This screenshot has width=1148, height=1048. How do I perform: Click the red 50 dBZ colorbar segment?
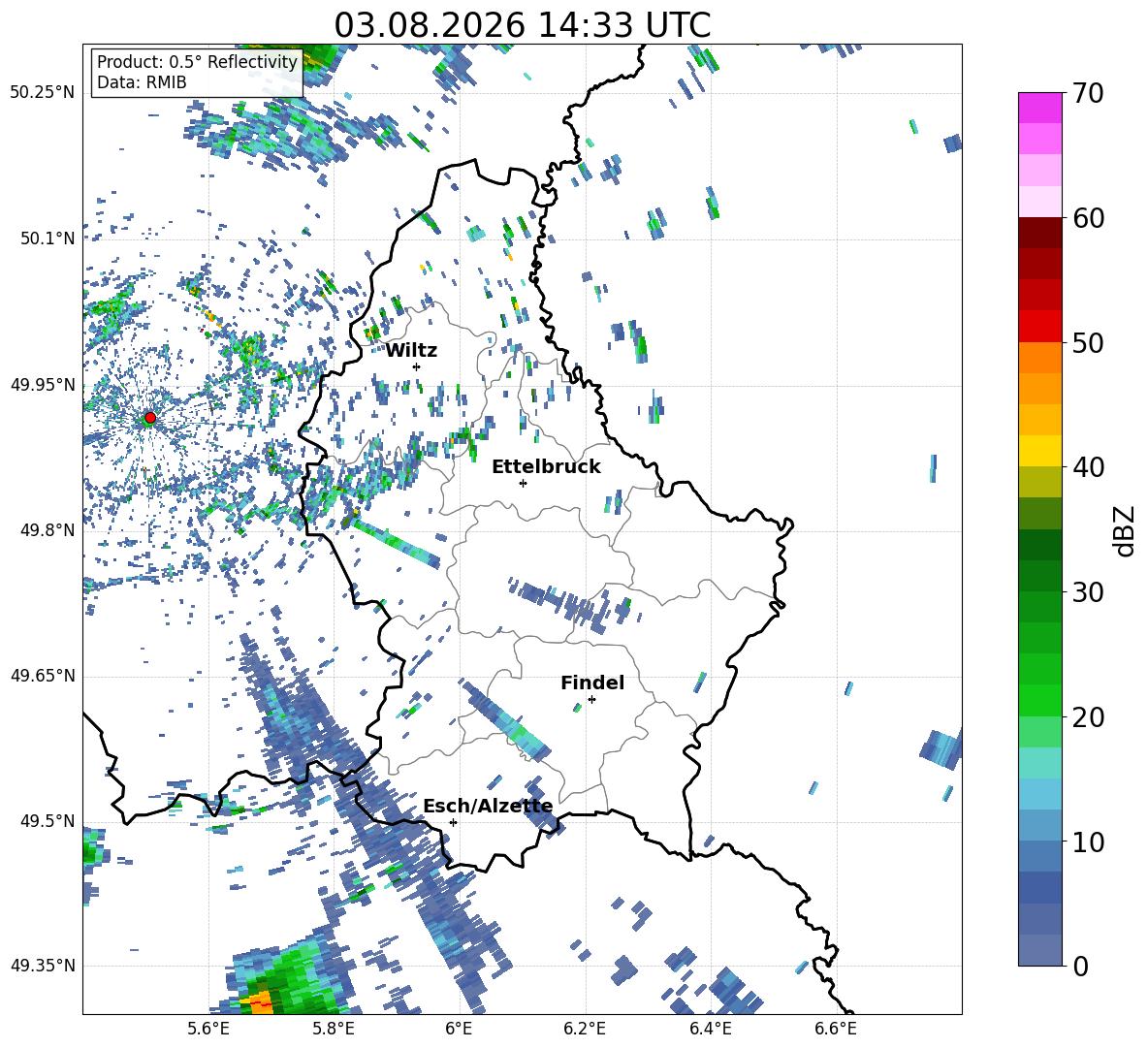pyautogui.click(x=1039, y=326)
